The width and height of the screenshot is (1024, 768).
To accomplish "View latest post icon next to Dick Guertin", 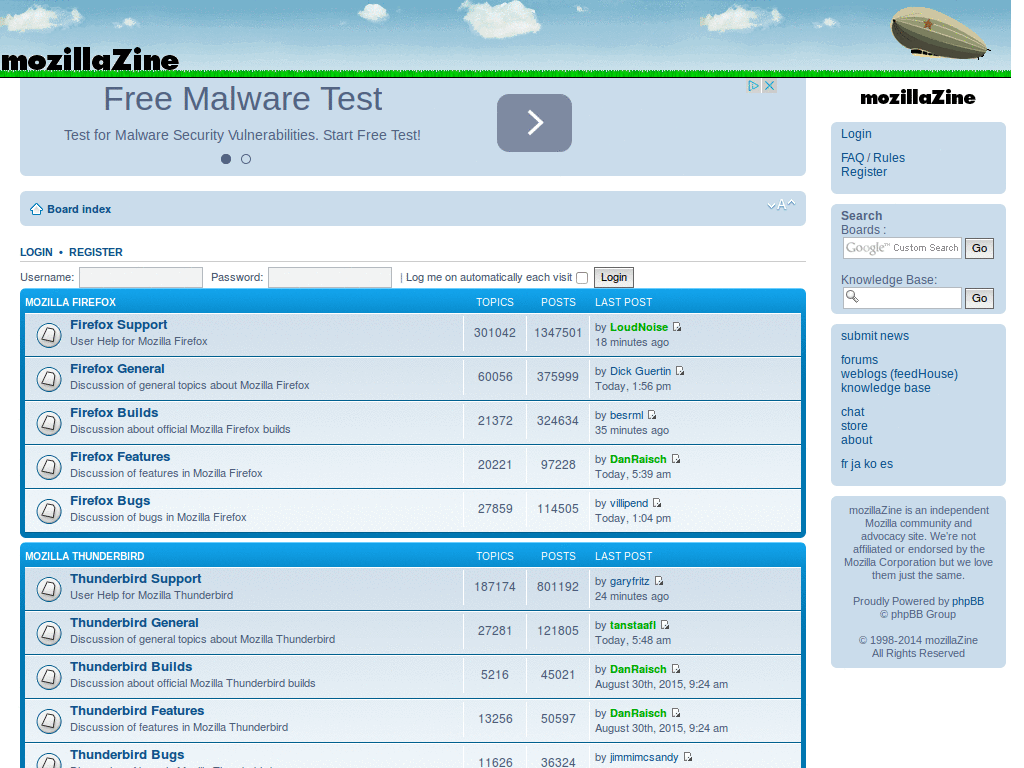I will click(x=680, y=371).
